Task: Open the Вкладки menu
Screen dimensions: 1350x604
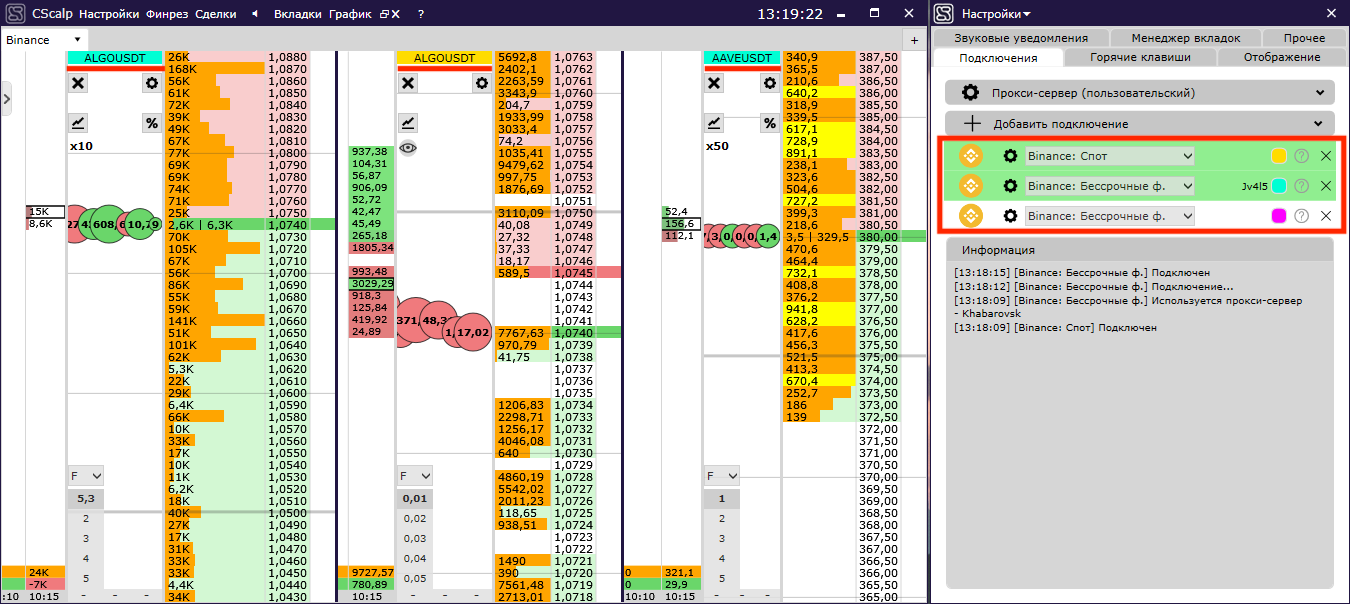Action: (x=298, y=14)
